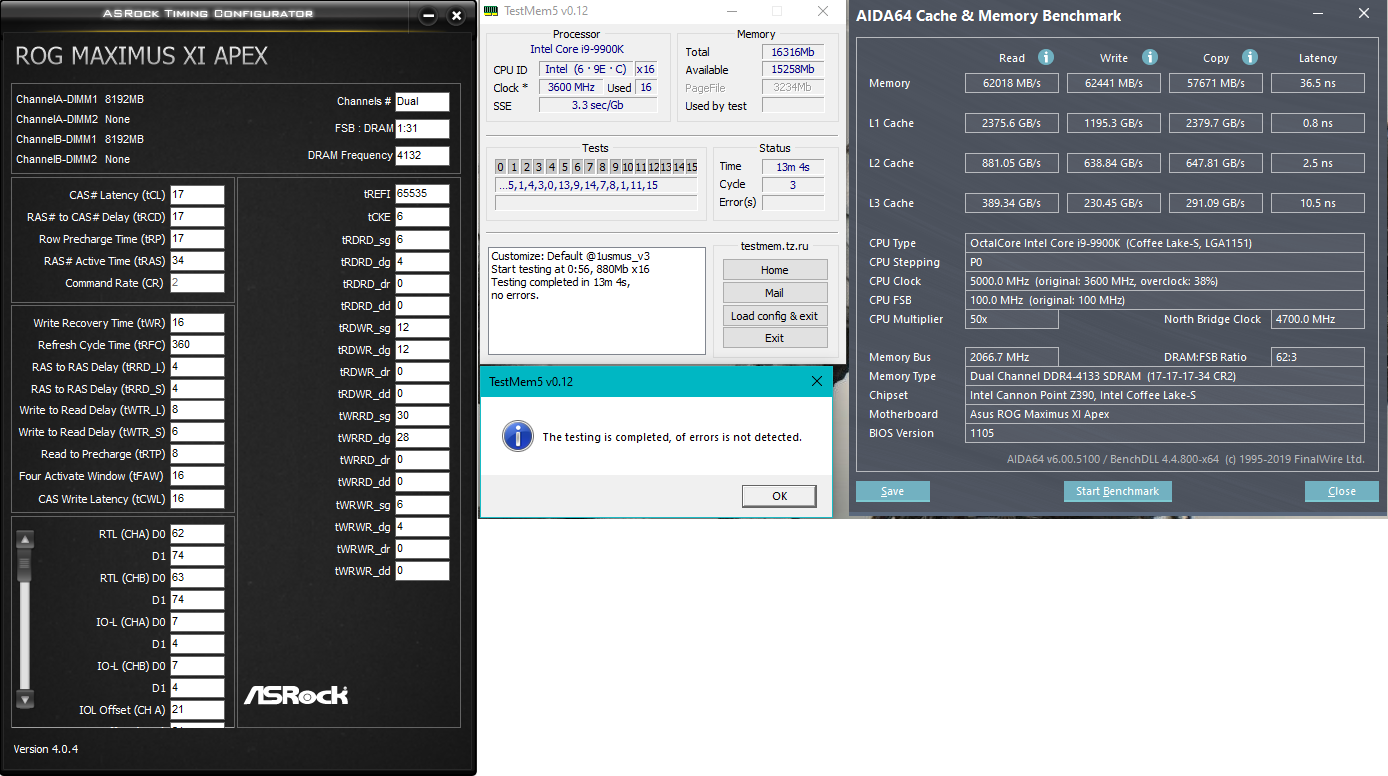The height and width of the screenshot is (776, 1388).
Task: Click the ASRock vertical scrollbar thumb
Action: pos(26,565)
